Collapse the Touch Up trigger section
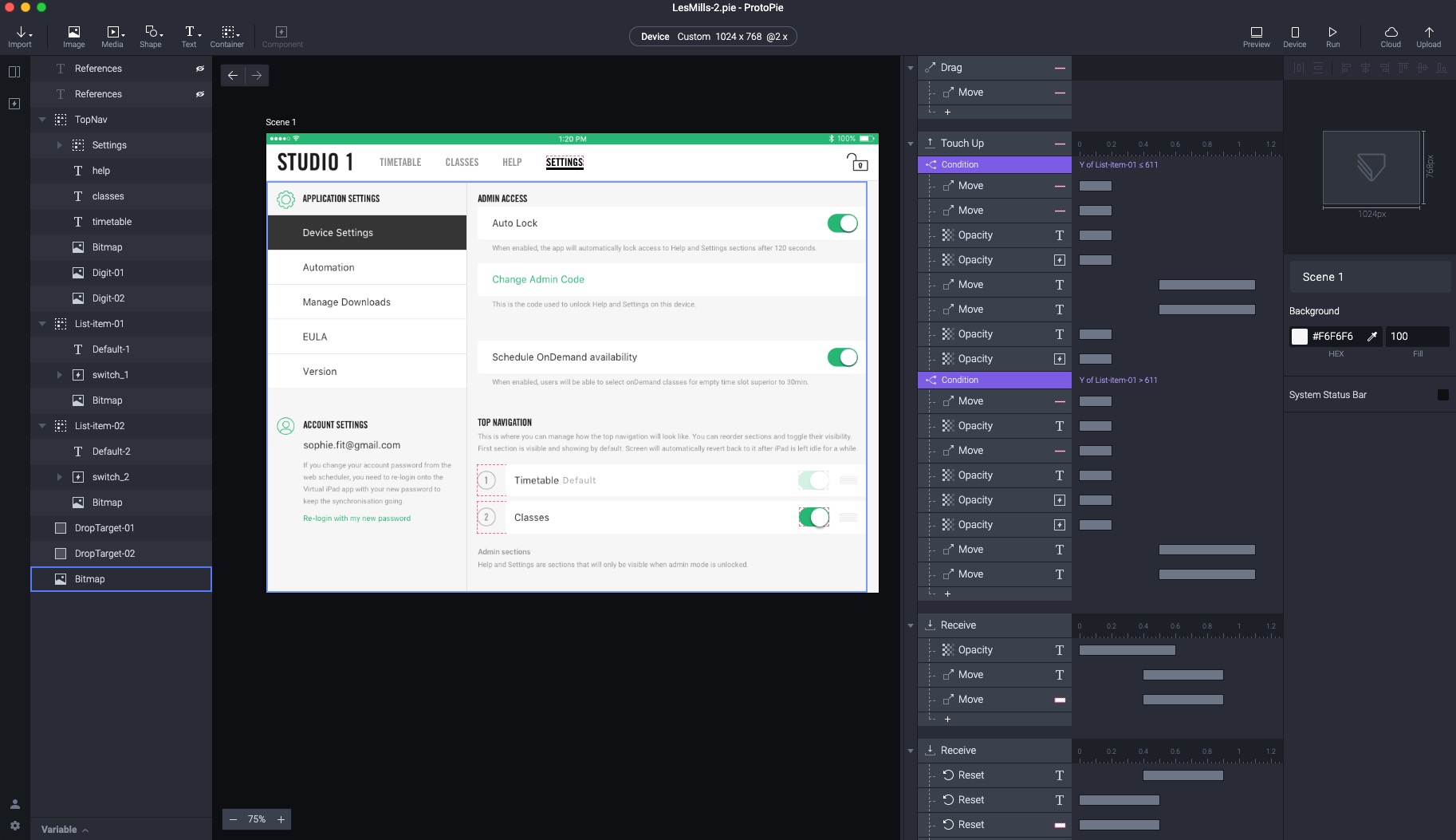This screenshot has width=1456, height=840. [x=911, y=144]
